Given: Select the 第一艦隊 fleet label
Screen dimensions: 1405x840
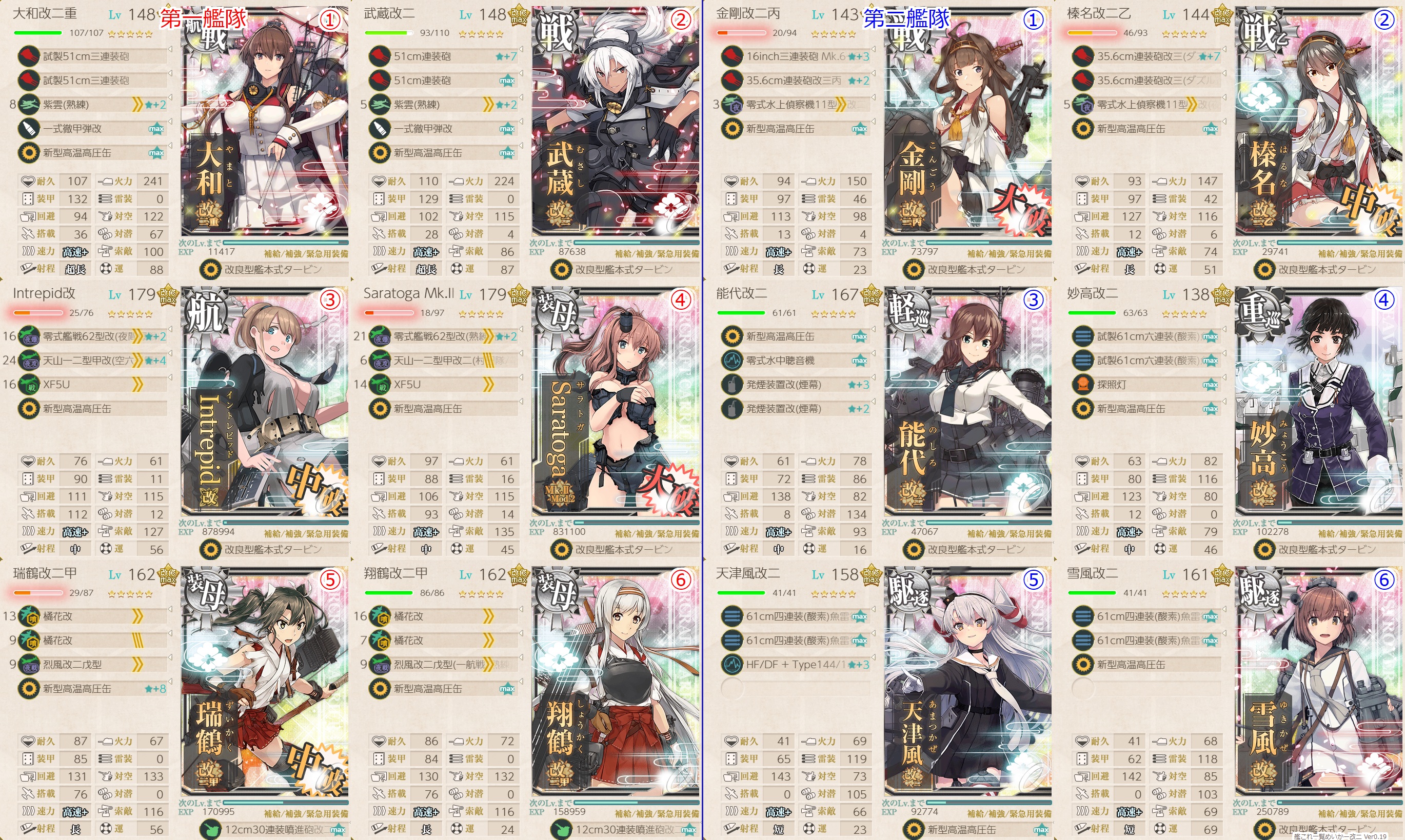Looking at the screenshot, I should (x=203, y=18).
